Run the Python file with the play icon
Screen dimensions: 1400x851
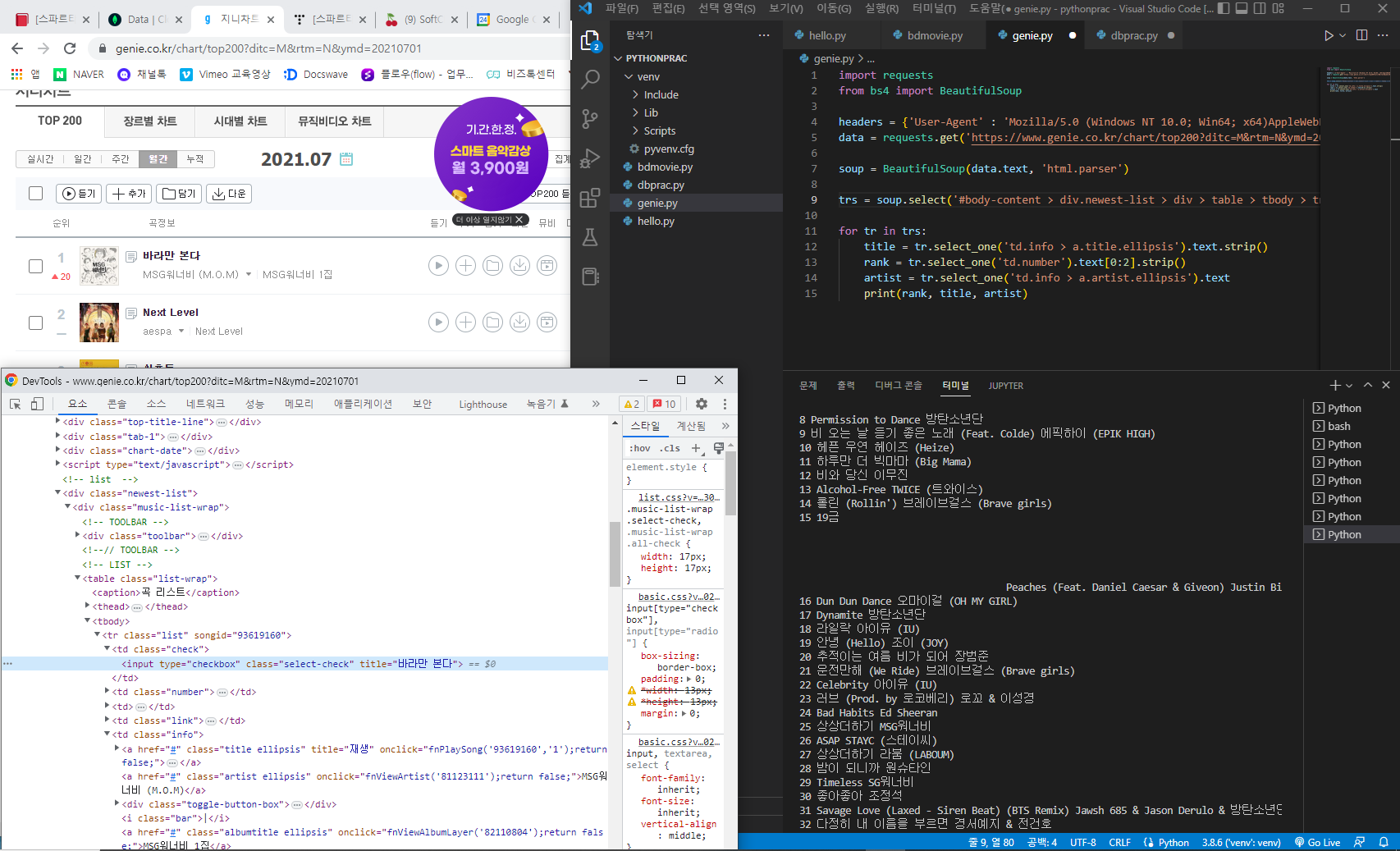point(1329,35)
